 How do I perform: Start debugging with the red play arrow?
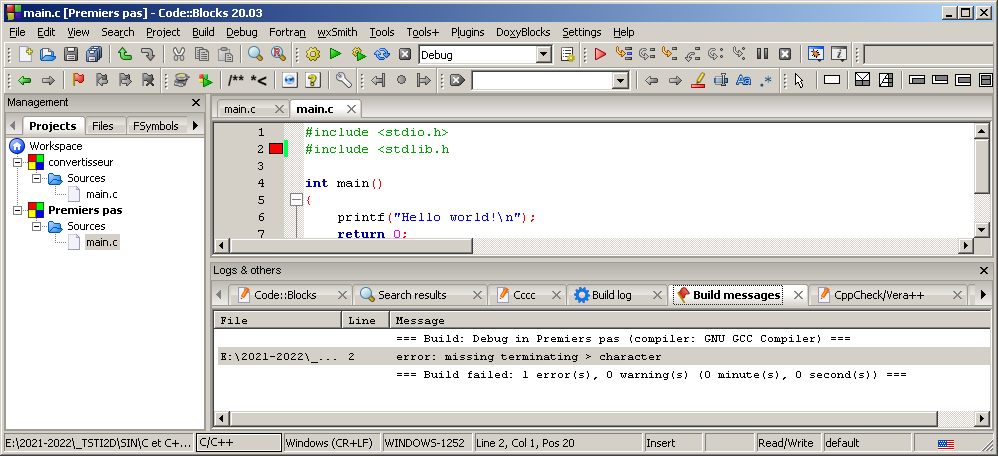(x=600, y=55)
